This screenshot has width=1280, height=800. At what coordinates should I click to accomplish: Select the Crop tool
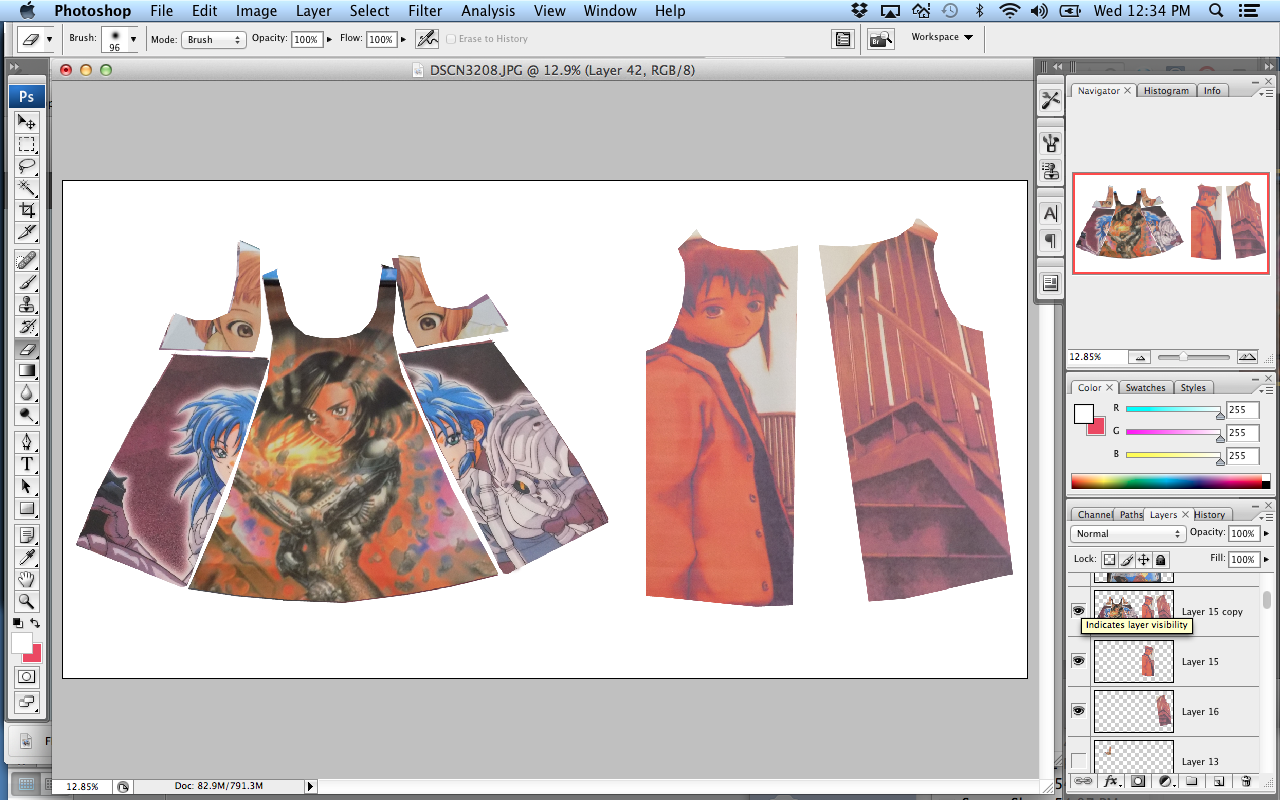27,210
